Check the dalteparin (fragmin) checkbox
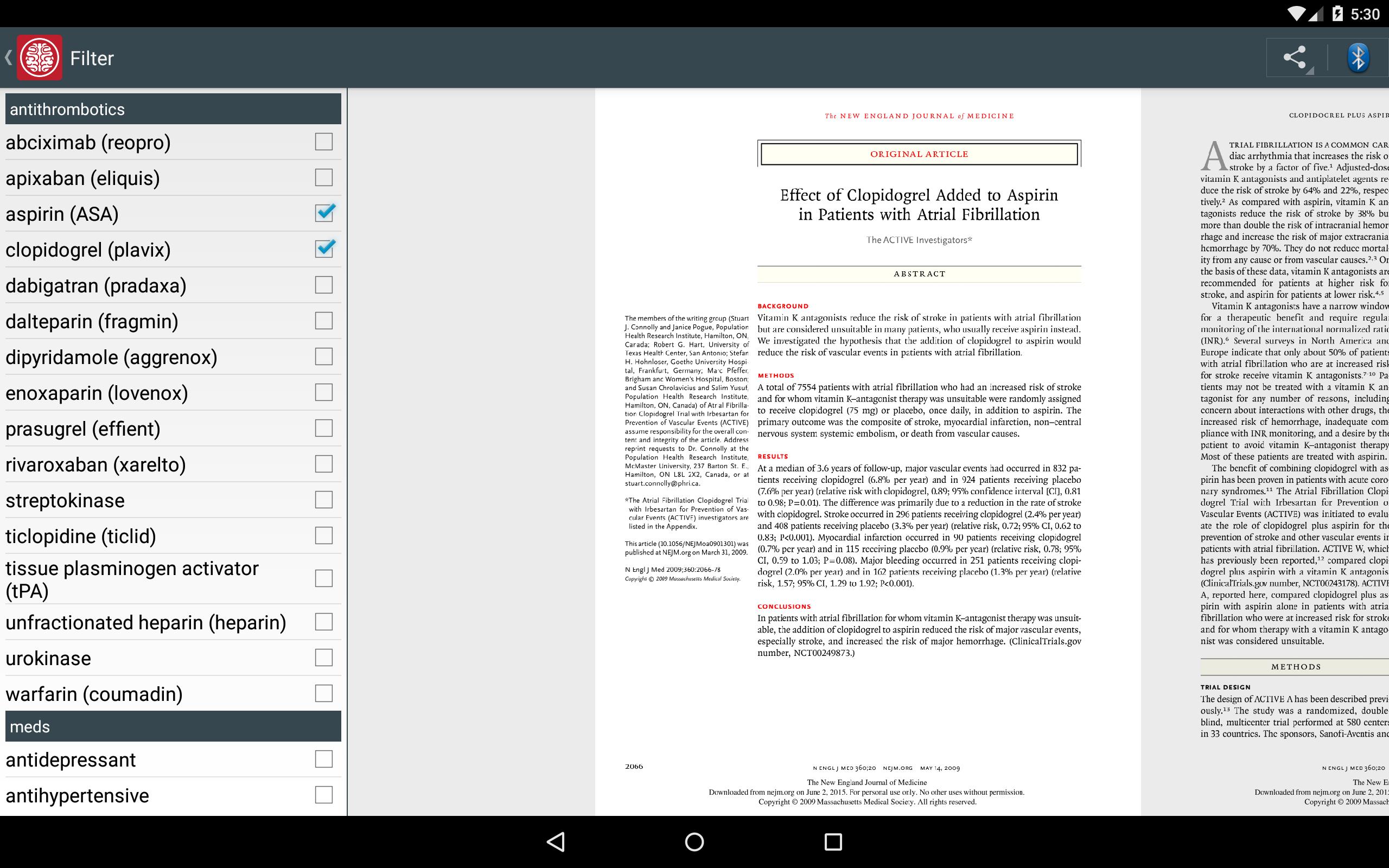Viewport: 1389px width, 868px height. click(324, 320)
